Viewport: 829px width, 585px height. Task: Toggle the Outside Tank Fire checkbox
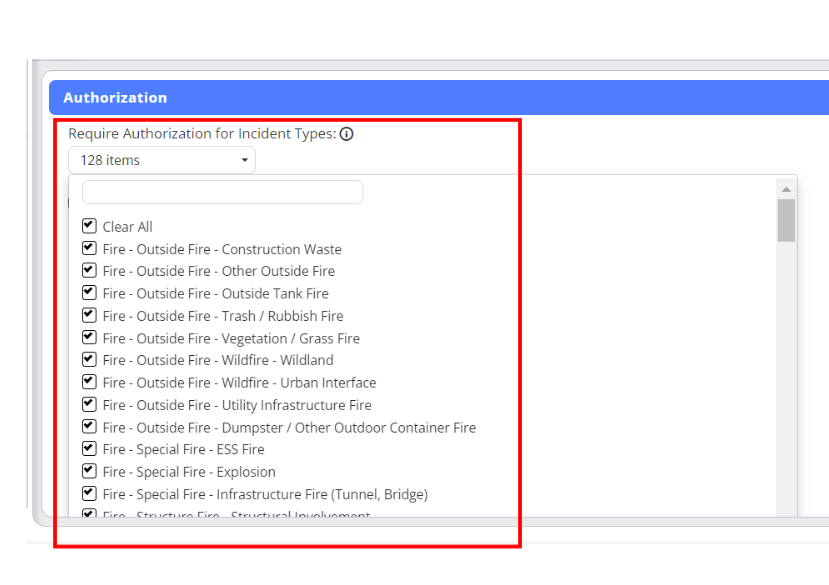pyautogui.click(x=89, y=293)
